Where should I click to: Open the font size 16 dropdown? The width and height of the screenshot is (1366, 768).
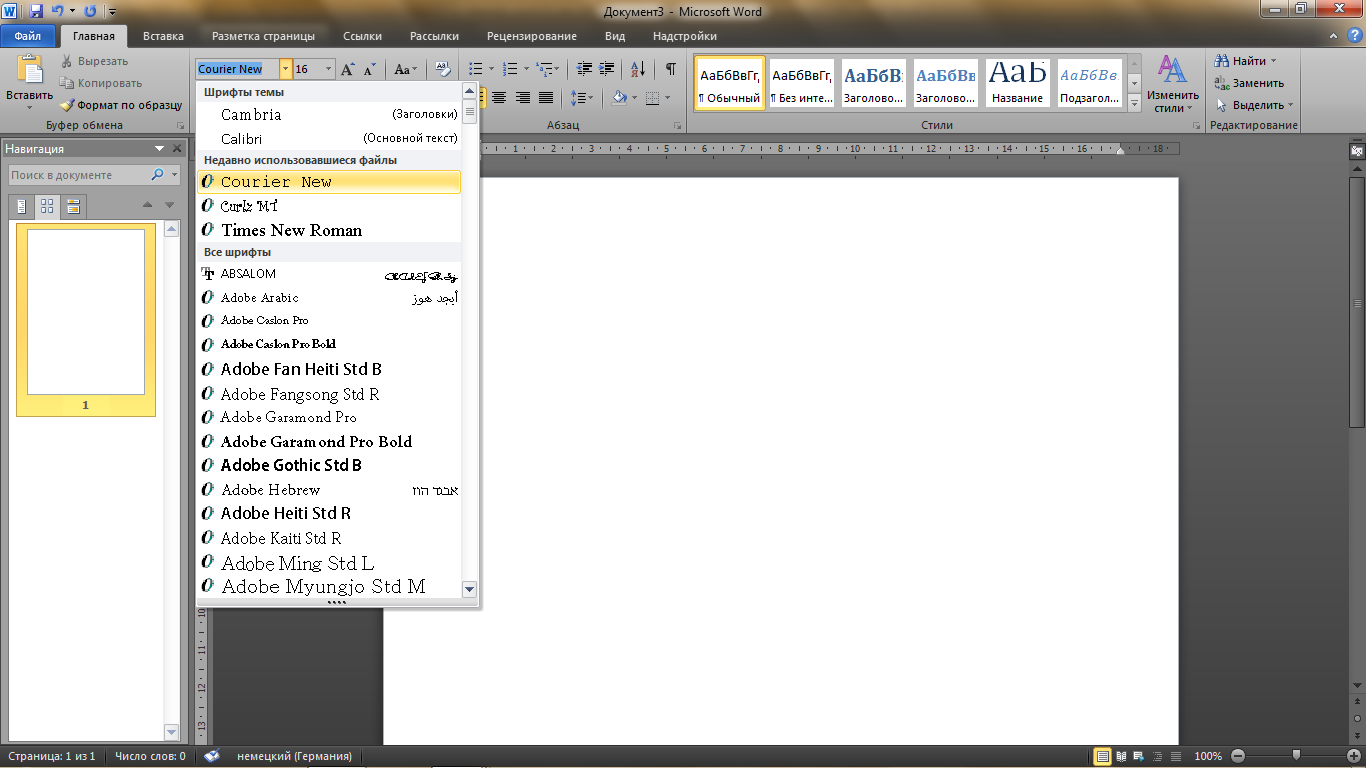pyautogui.click(x=330, y=69)
